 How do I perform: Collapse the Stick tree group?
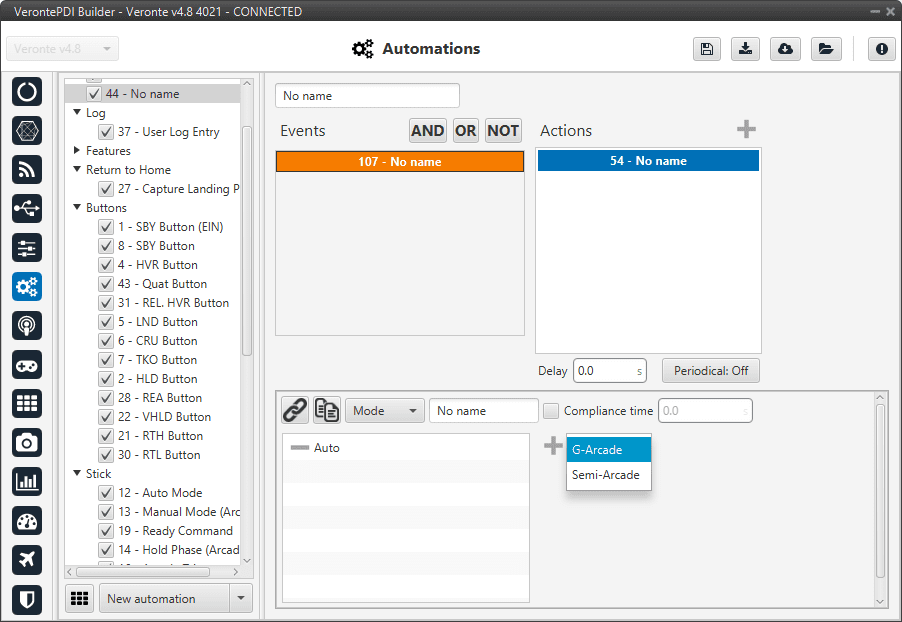click(77, 473)
